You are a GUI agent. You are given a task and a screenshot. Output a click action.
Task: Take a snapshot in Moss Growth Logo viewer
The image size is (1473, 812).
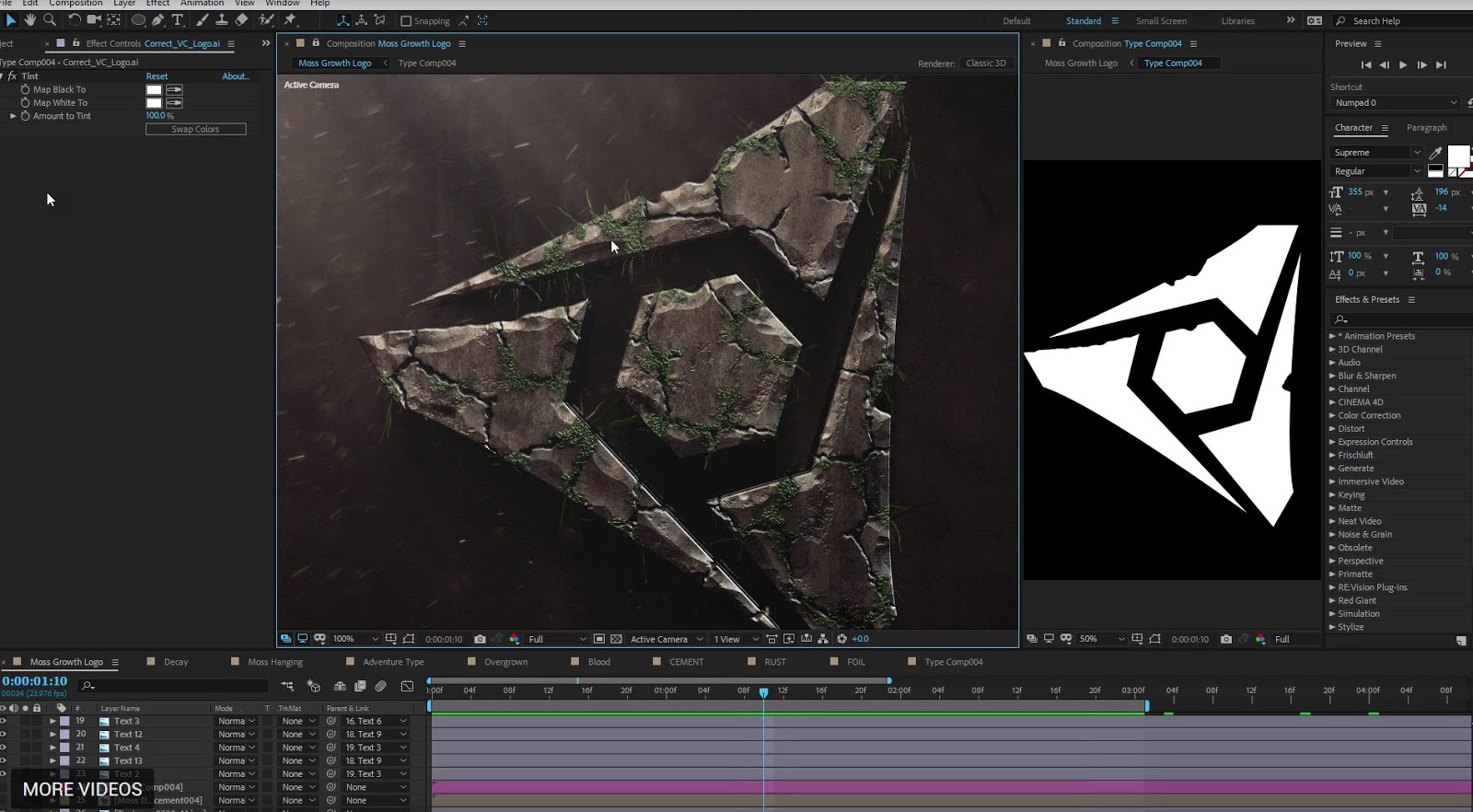coord(480,639)
